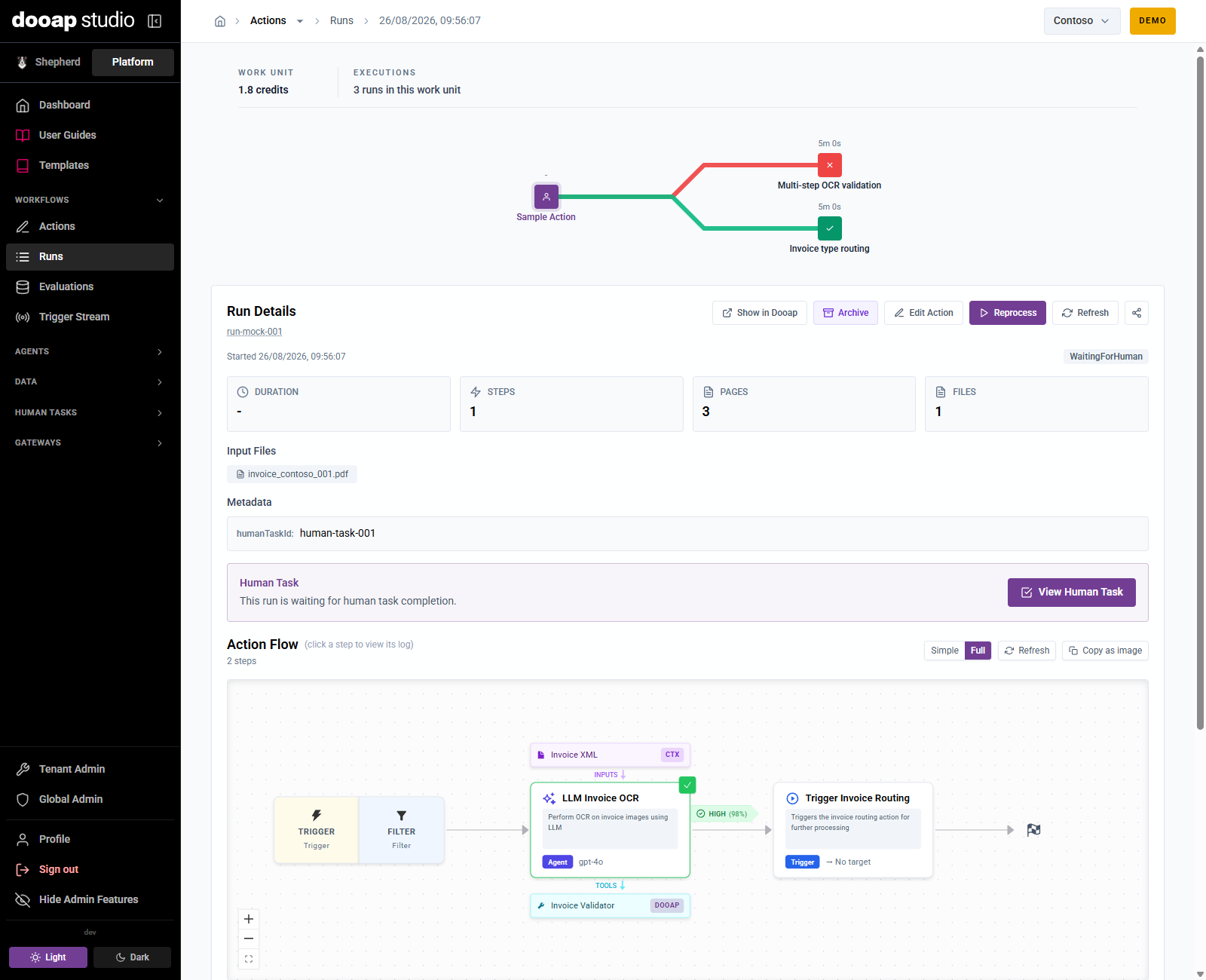The height and width of the screenshot is (980, 1206).
Task: Click the home breadcrumb icon
Action: tap(220, 21)
